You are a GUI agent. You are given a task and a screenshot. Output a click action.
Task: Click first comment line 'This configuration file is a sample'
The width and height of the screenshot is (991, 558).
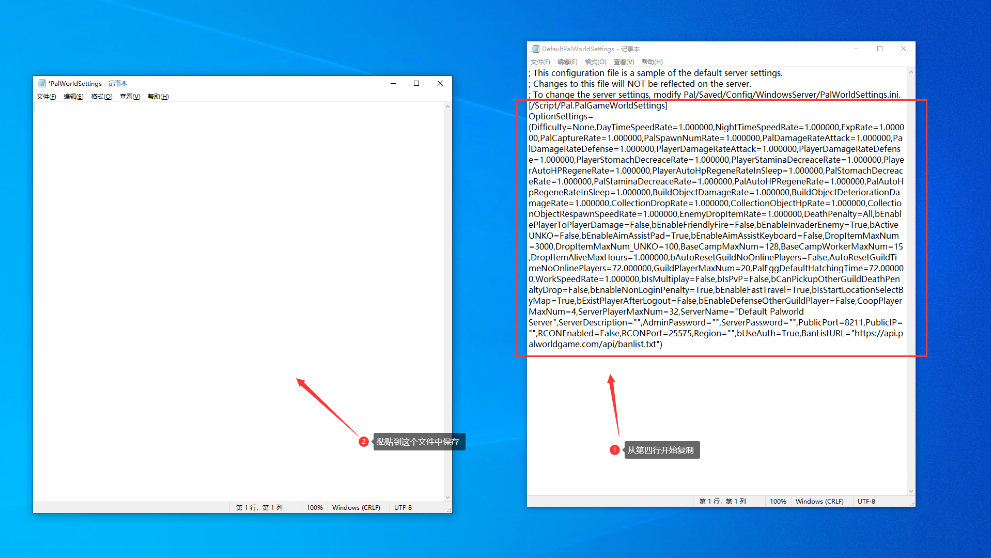click(655, 73)
